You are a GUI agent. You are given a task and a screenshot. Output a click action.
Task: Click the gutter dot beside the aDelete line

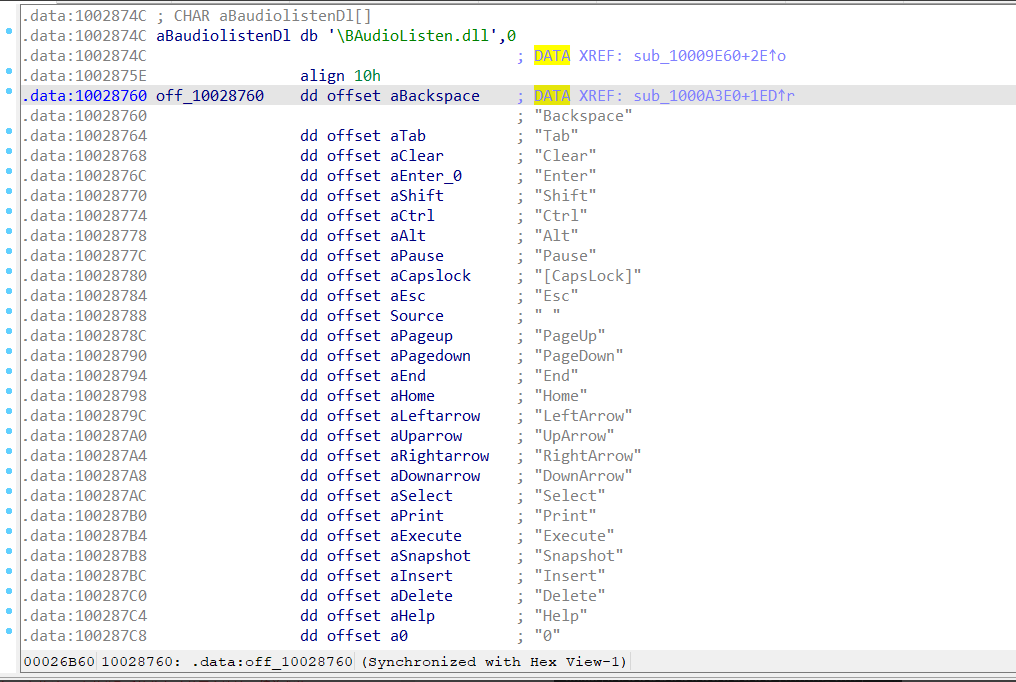click(x=9, y=593)
